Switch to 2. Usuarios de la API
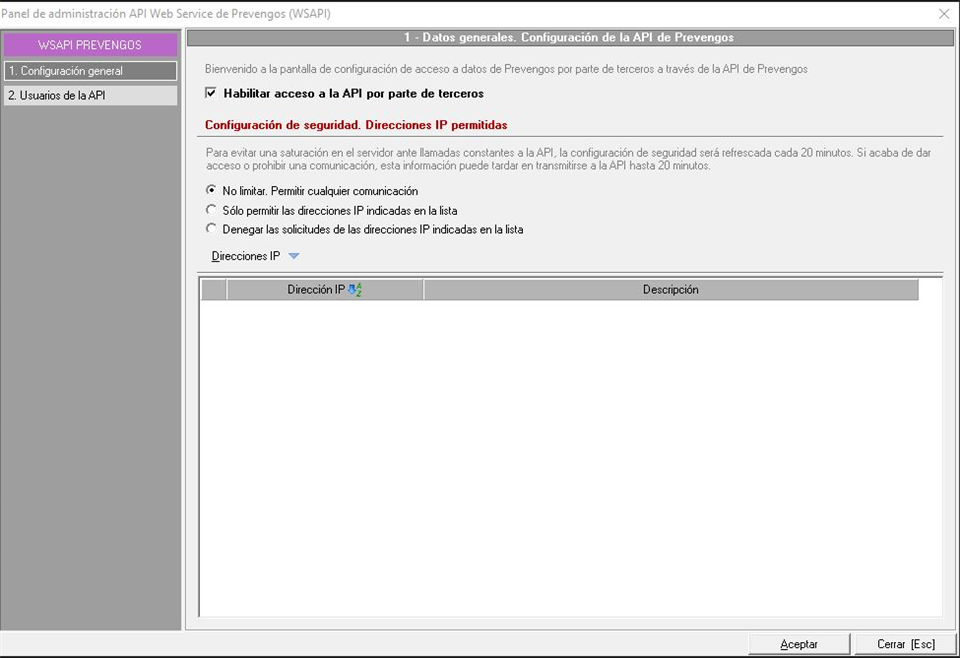The image size is (960, 658). (90, 95)
